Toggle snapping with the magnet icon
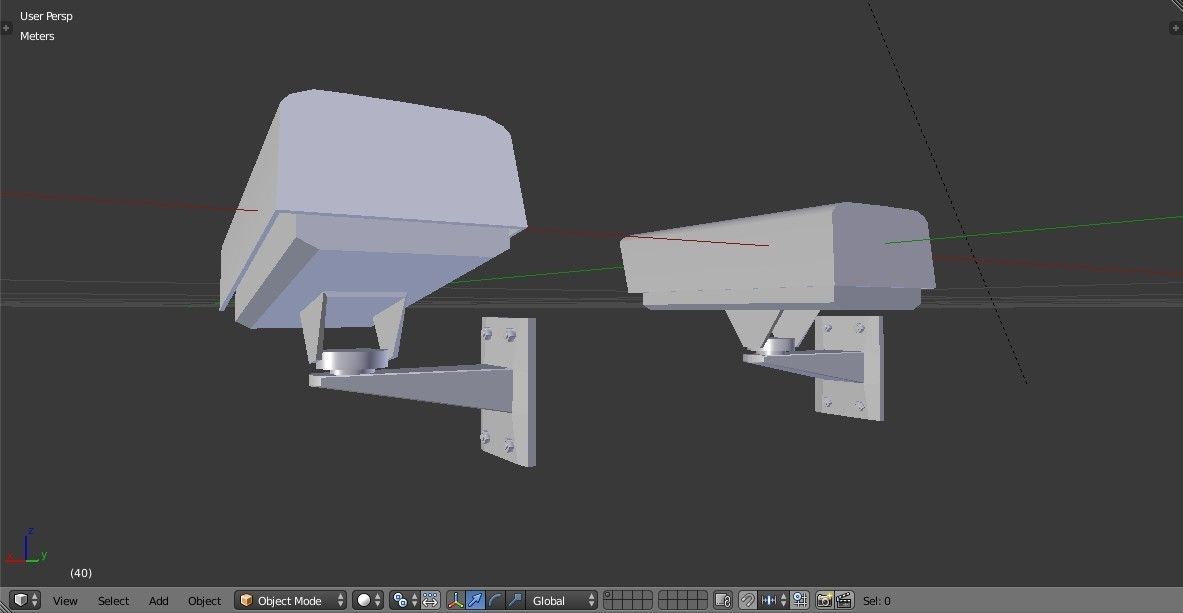The height and width of the screenshot is (613, 1183). [x=747, y=600]
